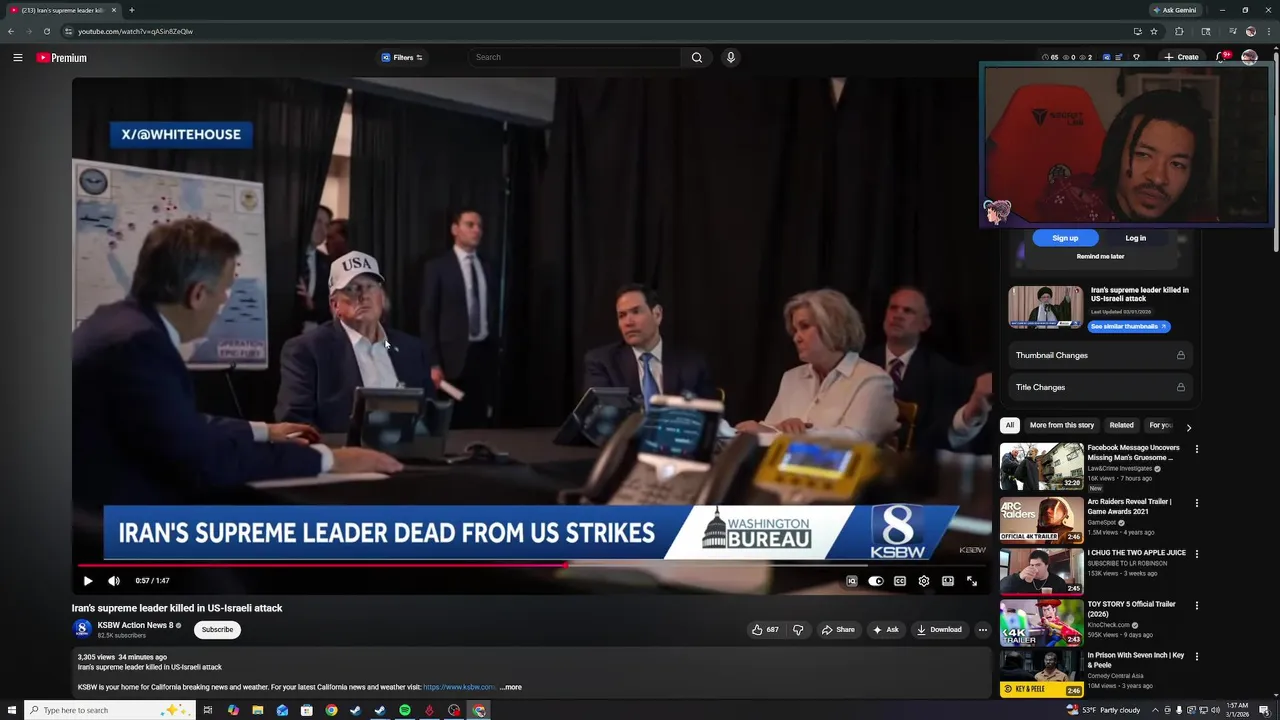
Task: Expand the locked Title Changes section
Action: pyautogui.click(x=1100, y=387)
